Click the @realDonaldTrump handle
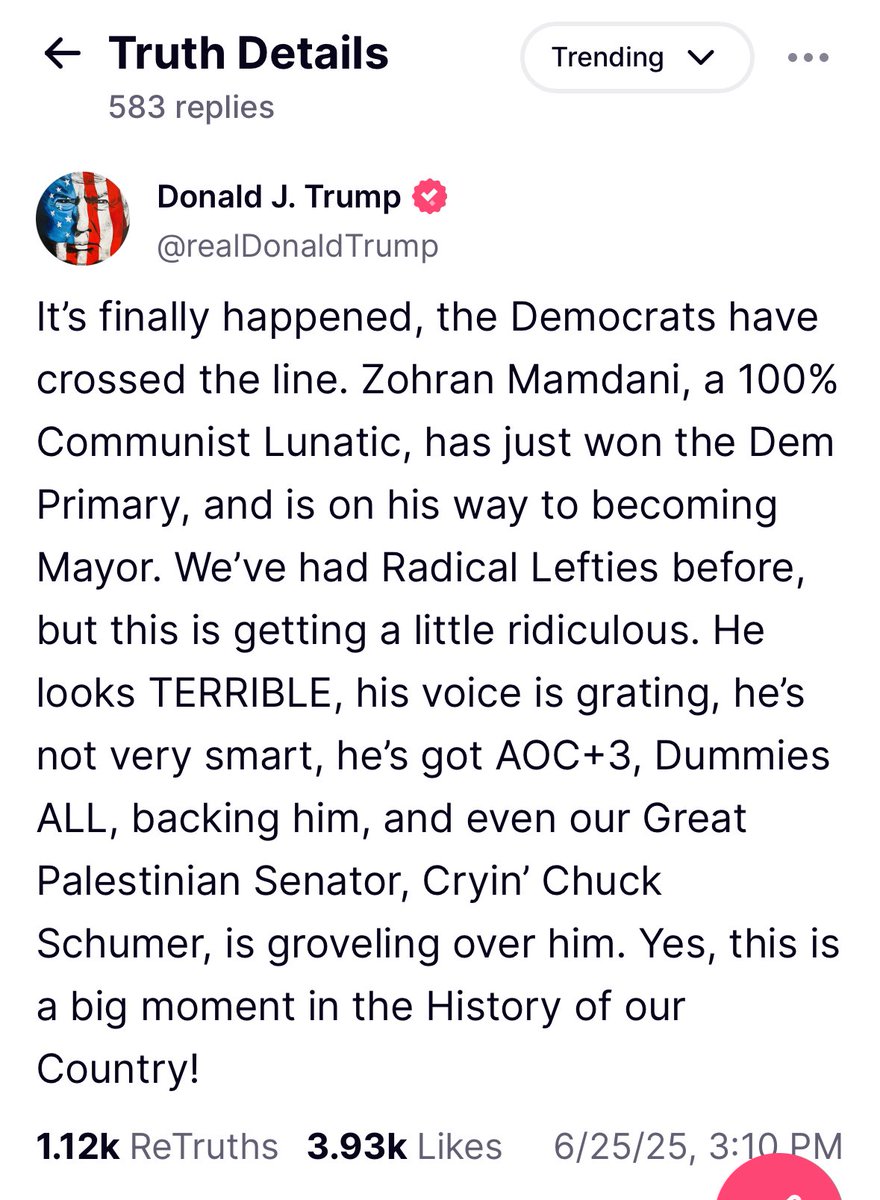 point(297,246)
